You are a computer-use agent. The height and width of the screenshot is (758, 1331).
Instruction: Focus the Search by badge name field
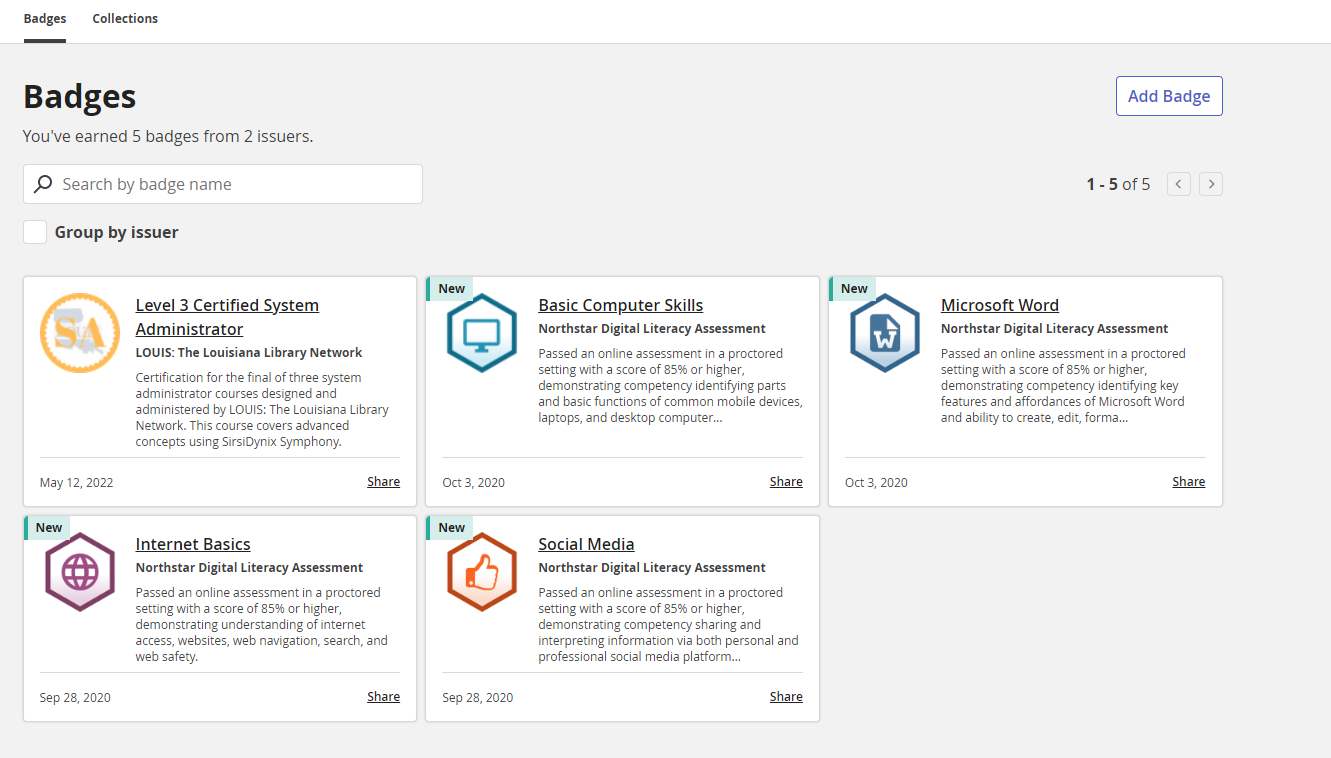pos(223,184)
